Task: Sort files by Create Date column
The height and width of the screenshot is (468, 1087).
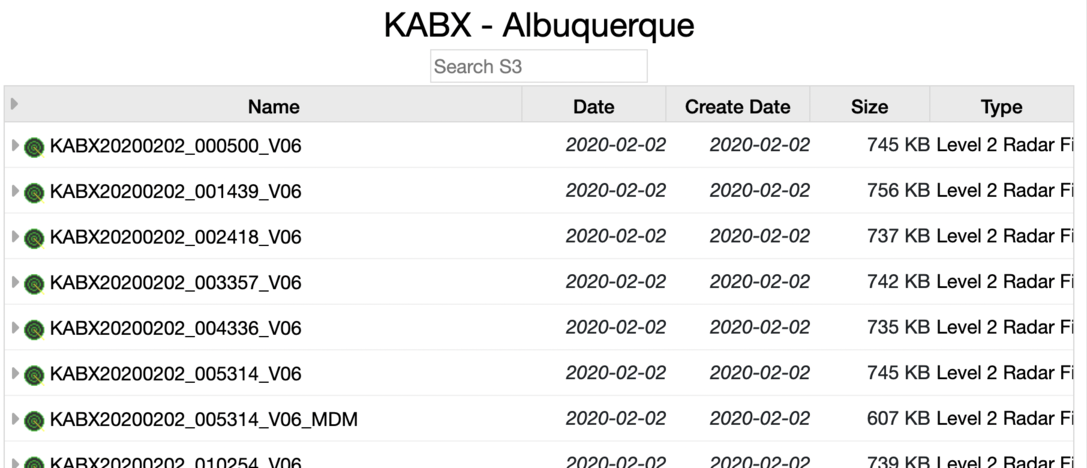Action: click(737, 106)
